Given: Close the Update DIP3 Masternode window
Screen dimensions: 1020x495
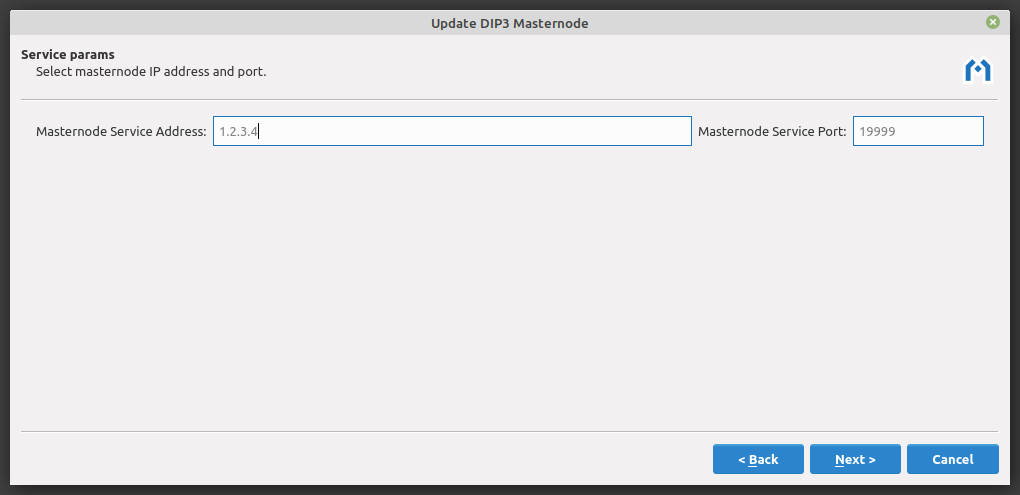Looking at the screenshot, I should (x=992, y=22).
